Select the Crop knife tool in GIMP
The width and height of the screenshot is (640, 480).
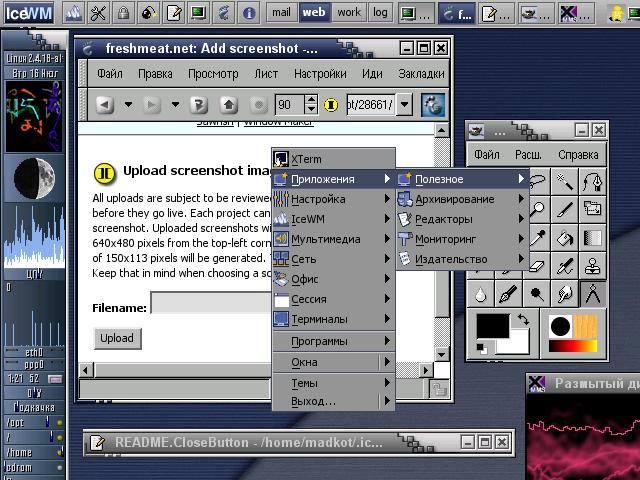(564, 210)
